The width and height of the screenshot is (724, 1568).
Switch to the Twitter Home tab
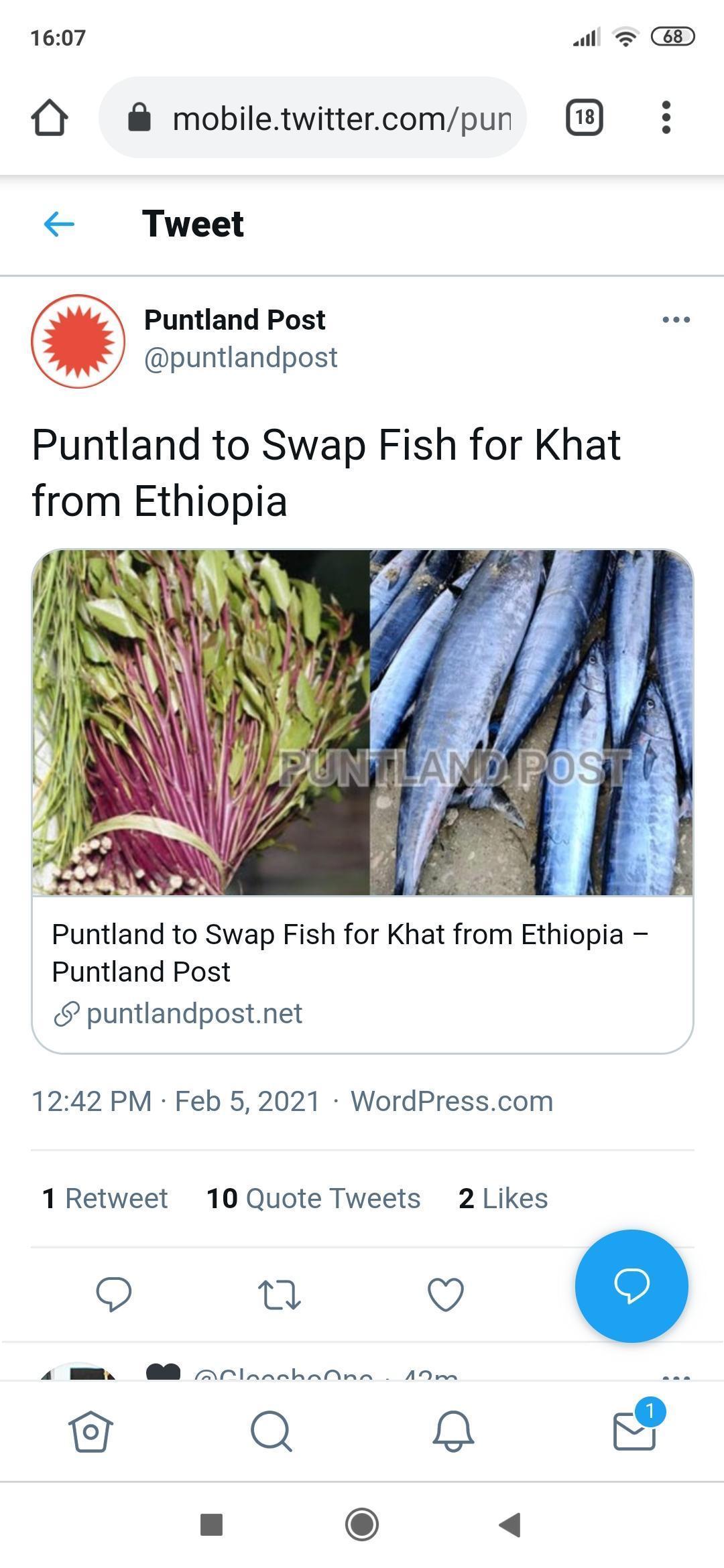[x=90, y=1431]
